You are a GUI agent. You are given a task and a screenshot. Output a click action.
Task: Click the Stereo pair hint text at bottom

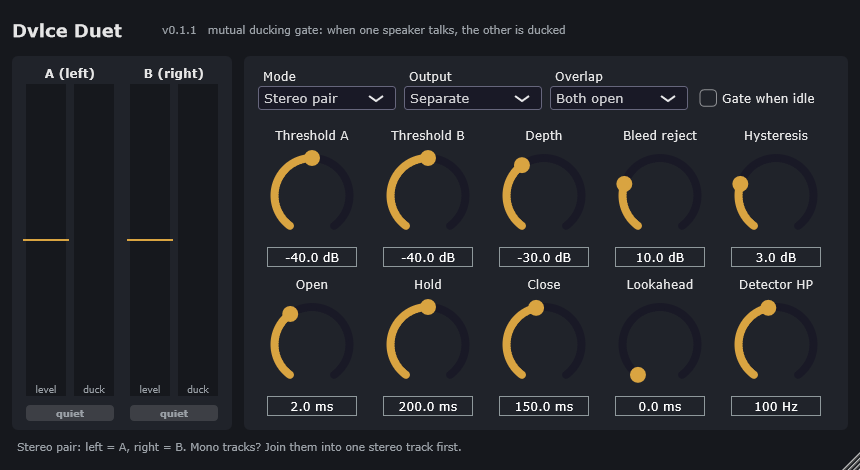[239, 447]
